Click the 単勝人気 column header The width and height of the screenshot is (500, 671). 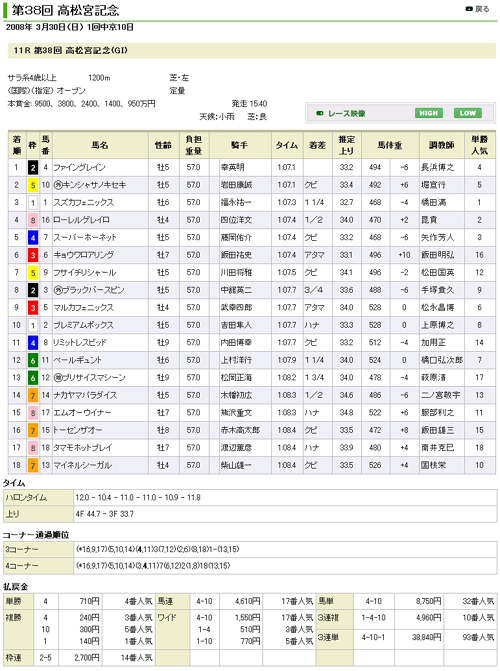tap(479, 145)
